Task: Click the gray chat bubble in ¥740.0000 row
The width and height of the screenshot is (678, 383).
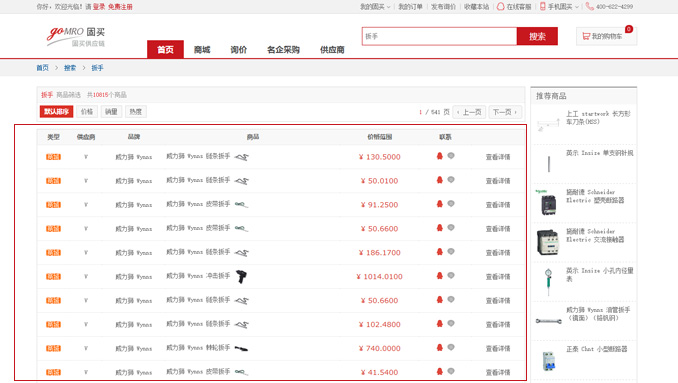Action: click(451, 347)
